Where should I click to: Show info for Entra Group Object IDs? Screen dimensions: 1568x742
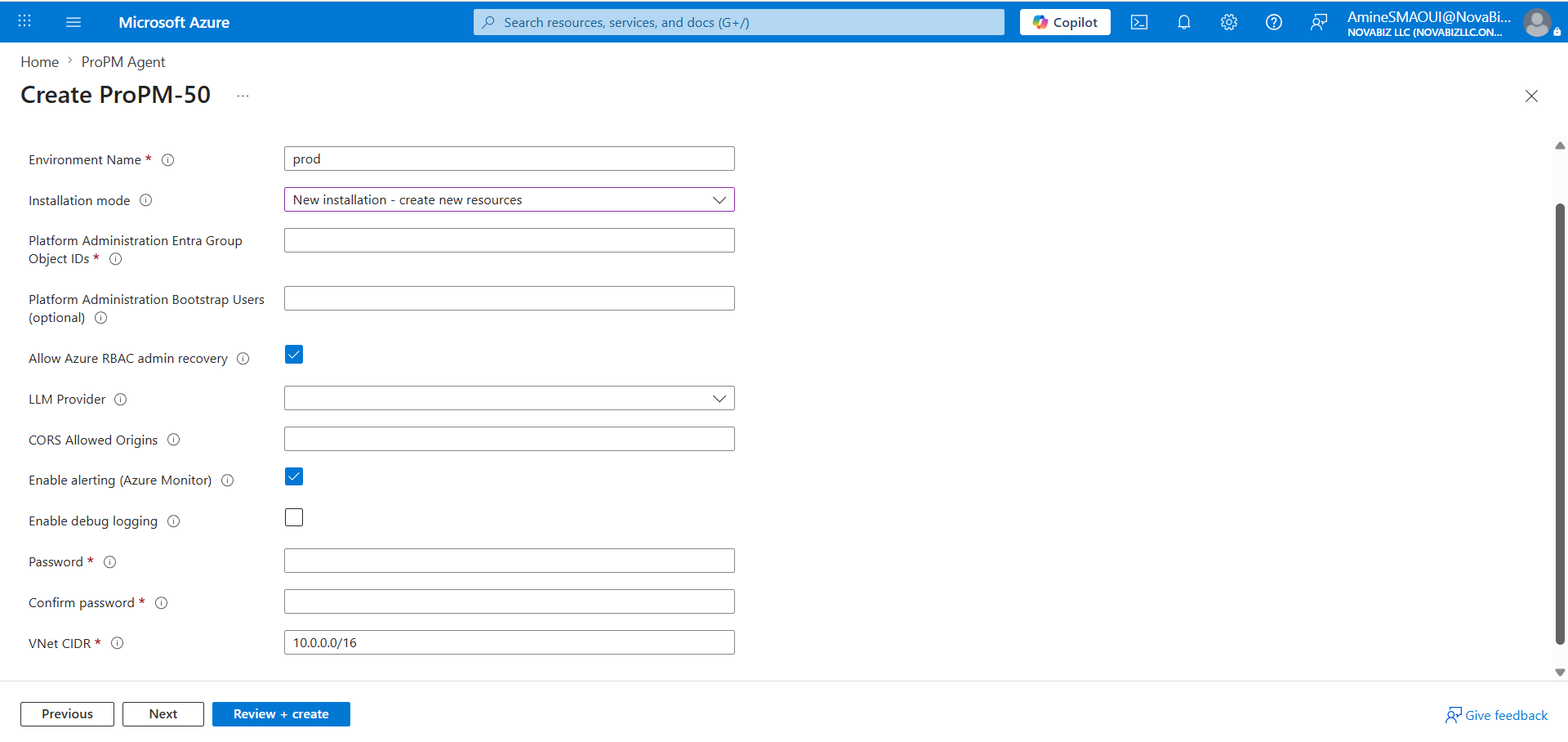click(x=116, y=259)
